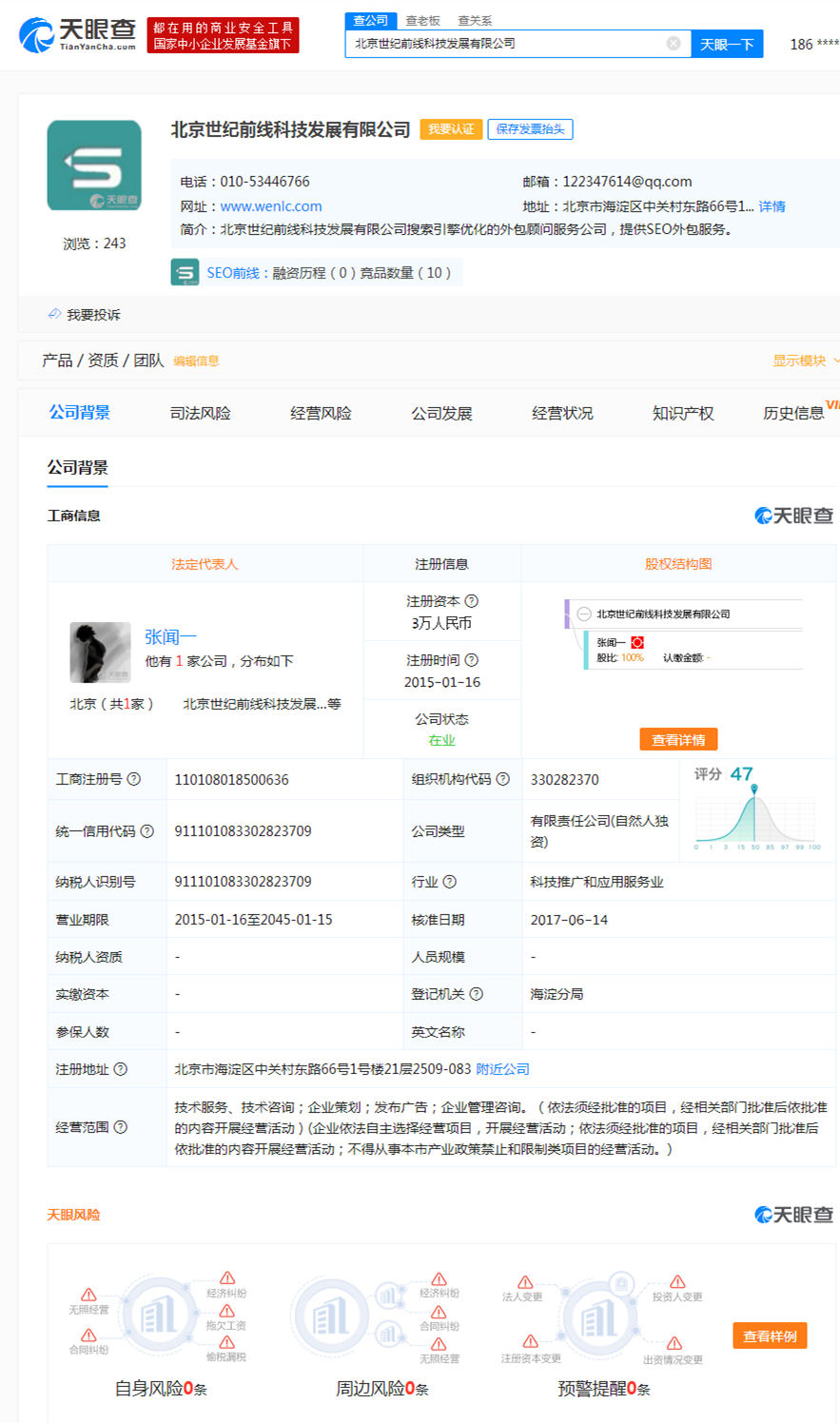Select registration number 110108018500636
The width and height of the screenshot is (840, 1423).
(x=231, y=779)
